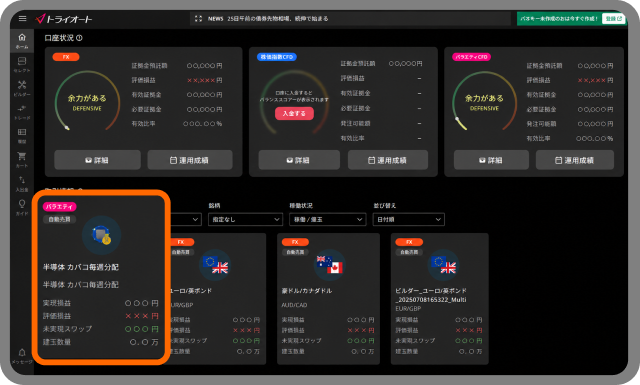640x385 pixels.
Task: Open the 豪ドル/カナダドル AUD/CAD card
Action: [328, 299]
